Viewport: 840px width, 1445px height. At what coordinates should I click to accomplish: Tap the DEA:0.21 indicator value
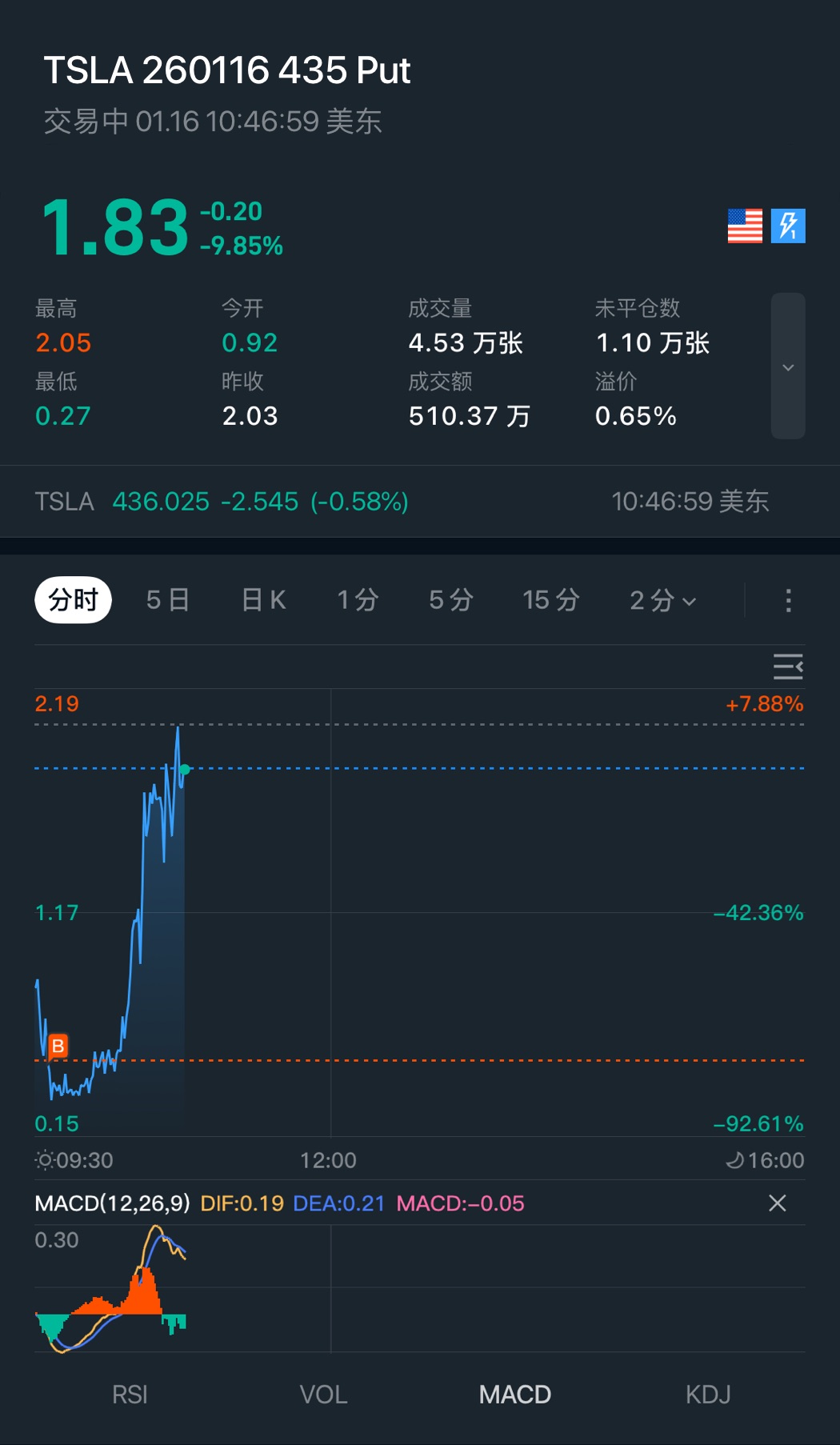pos(339,1203)
